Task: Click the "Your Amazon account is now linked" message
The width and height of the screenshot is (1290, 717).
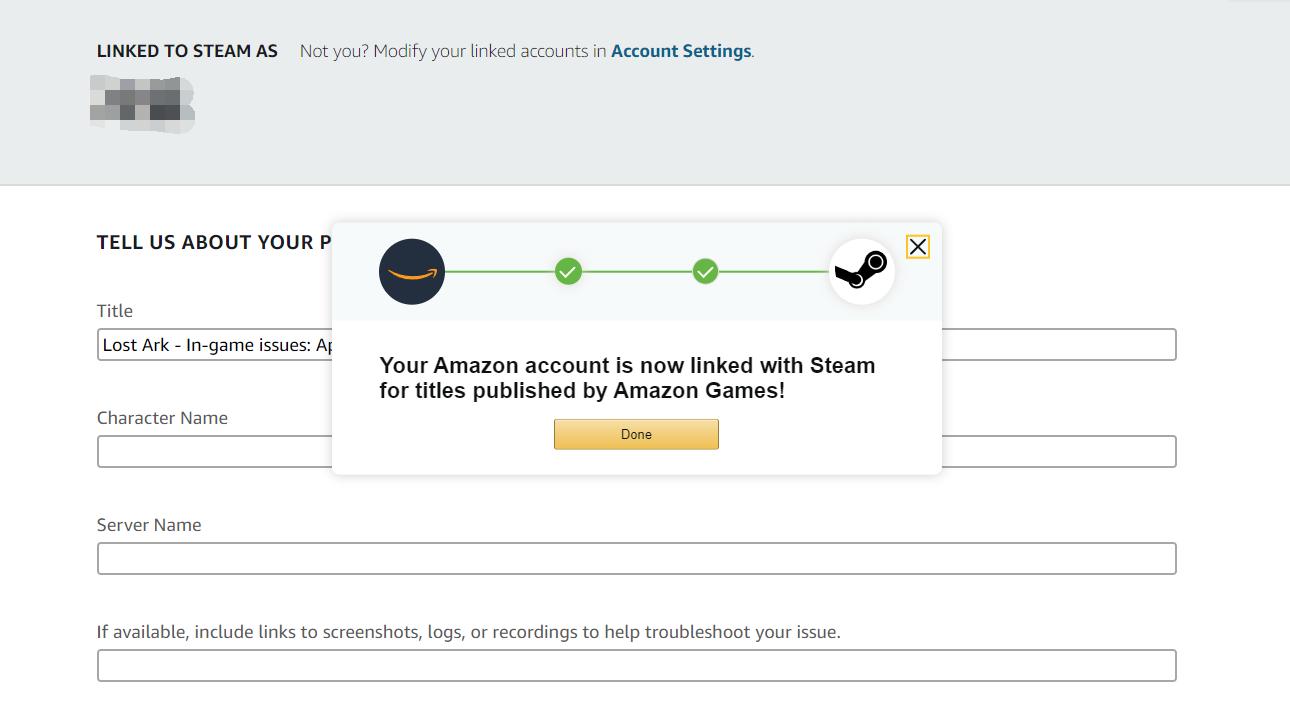Action: [x=627, y=378]
